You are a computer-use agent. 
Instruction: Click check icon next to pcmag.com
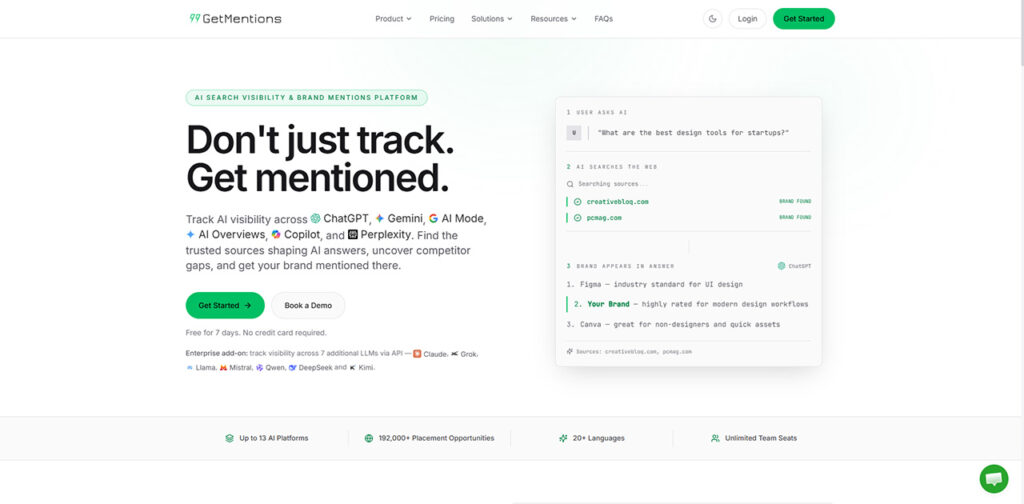pos(577,218)
